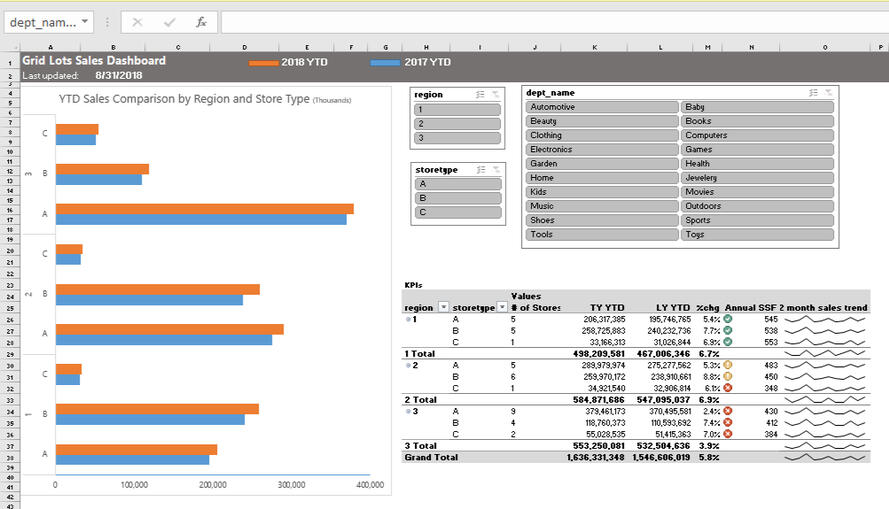Click the Enter checkmark in formula bar

click(169, 22)
